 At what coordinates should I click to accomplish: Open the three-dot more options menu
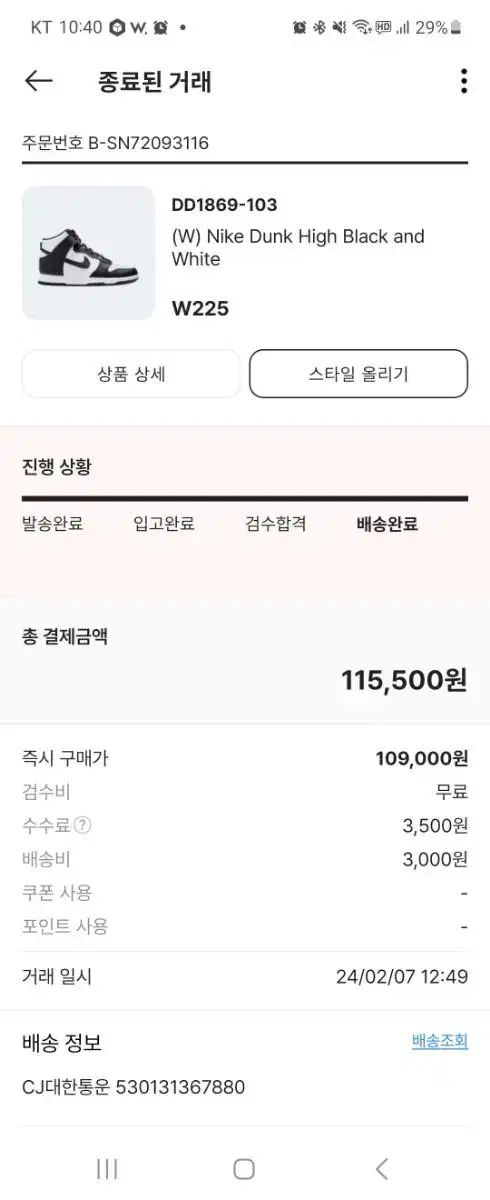463,81
